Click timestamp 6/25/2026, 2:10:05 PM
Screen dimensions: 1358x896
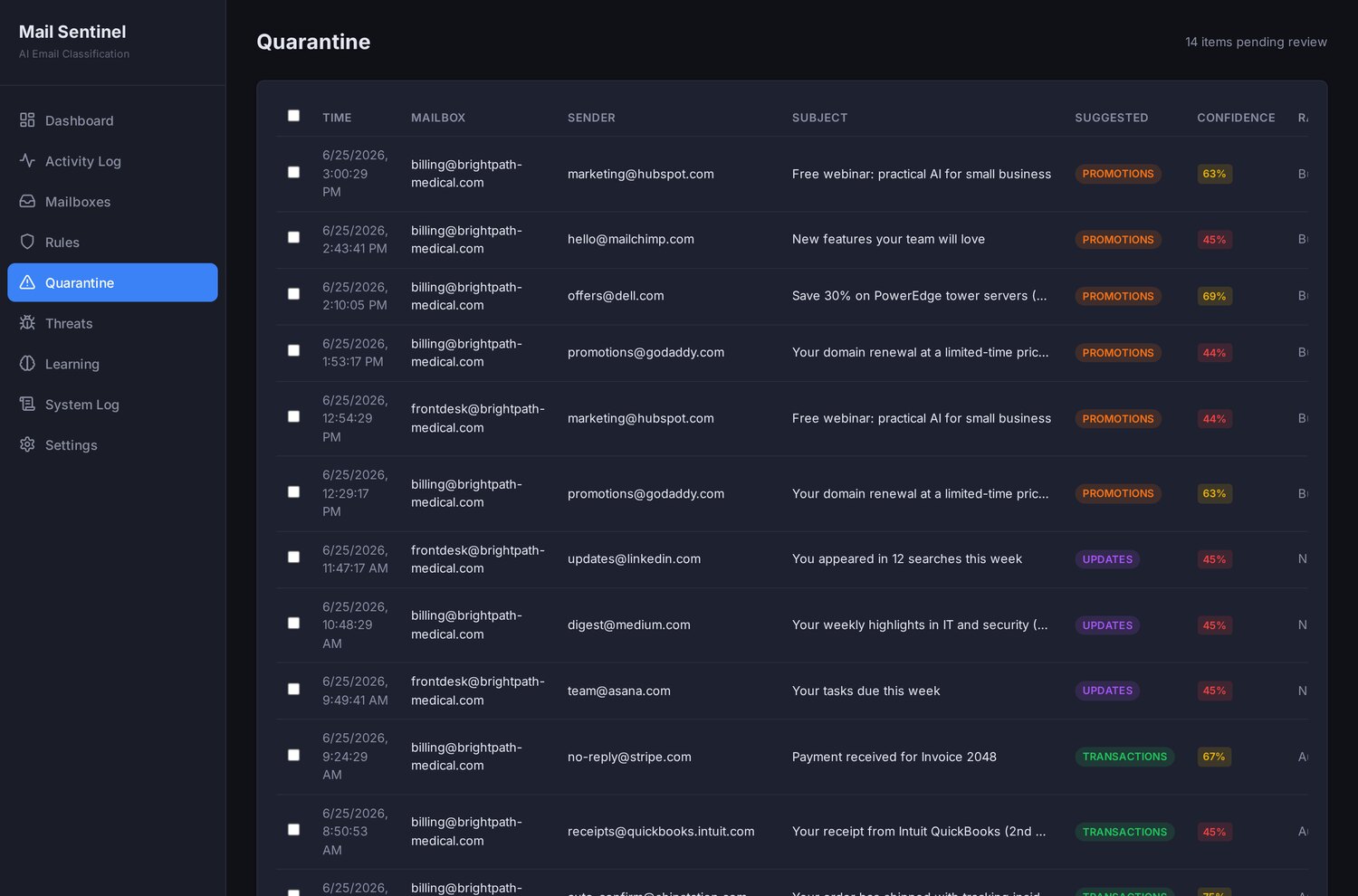point(355,296)
